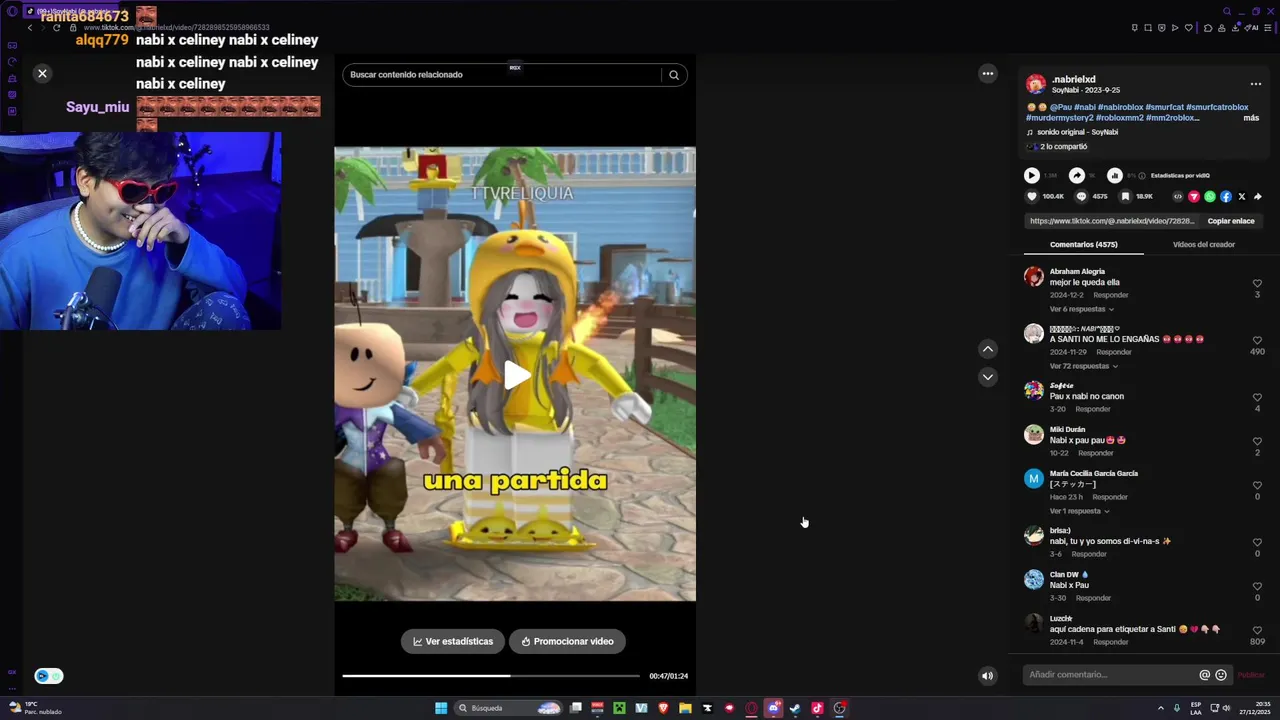Toggle the blue switch at bottom left
This screenshot has height=720, width=1280.
(48, 676)
